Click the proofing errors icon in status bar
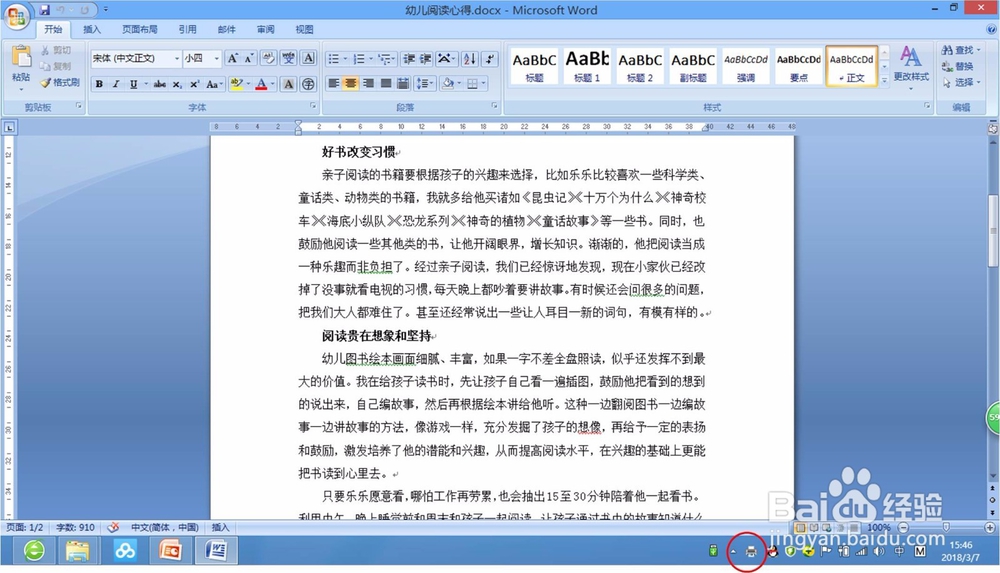Image resolution: width=1000 pixels, height=573 pixels. 113,528
